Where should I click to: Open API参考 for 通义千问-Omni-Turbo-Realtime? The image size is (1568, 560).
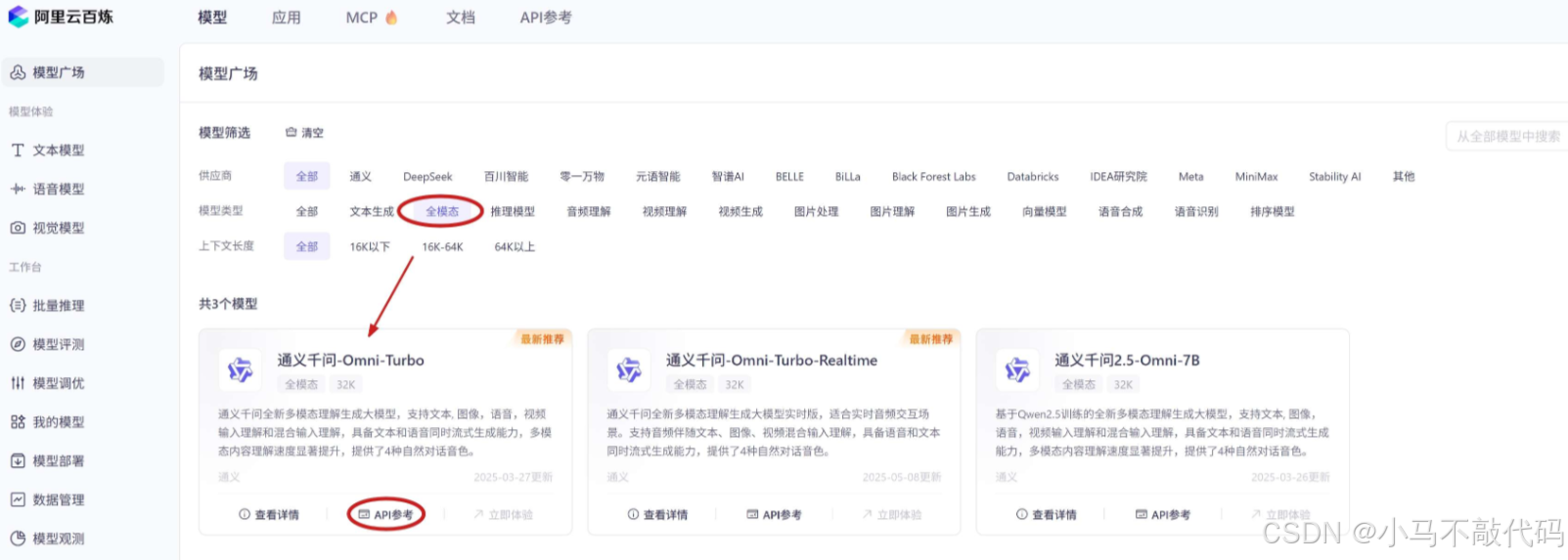(774, 515)
